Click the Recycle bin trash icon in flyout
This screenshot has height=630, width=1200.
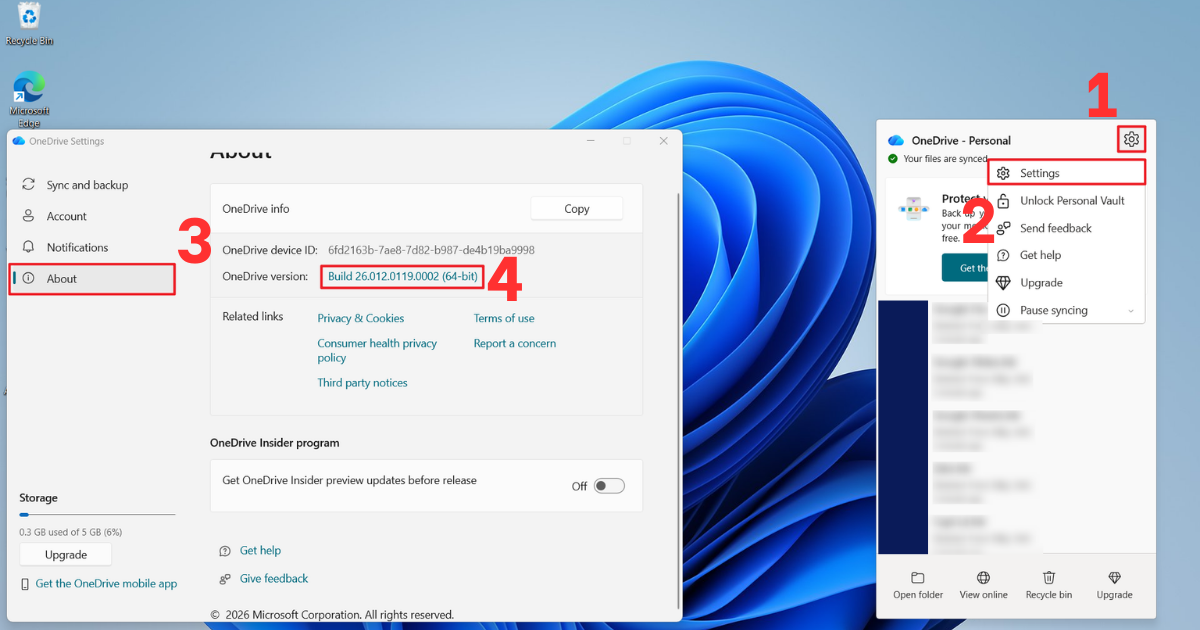[1049, 578]
